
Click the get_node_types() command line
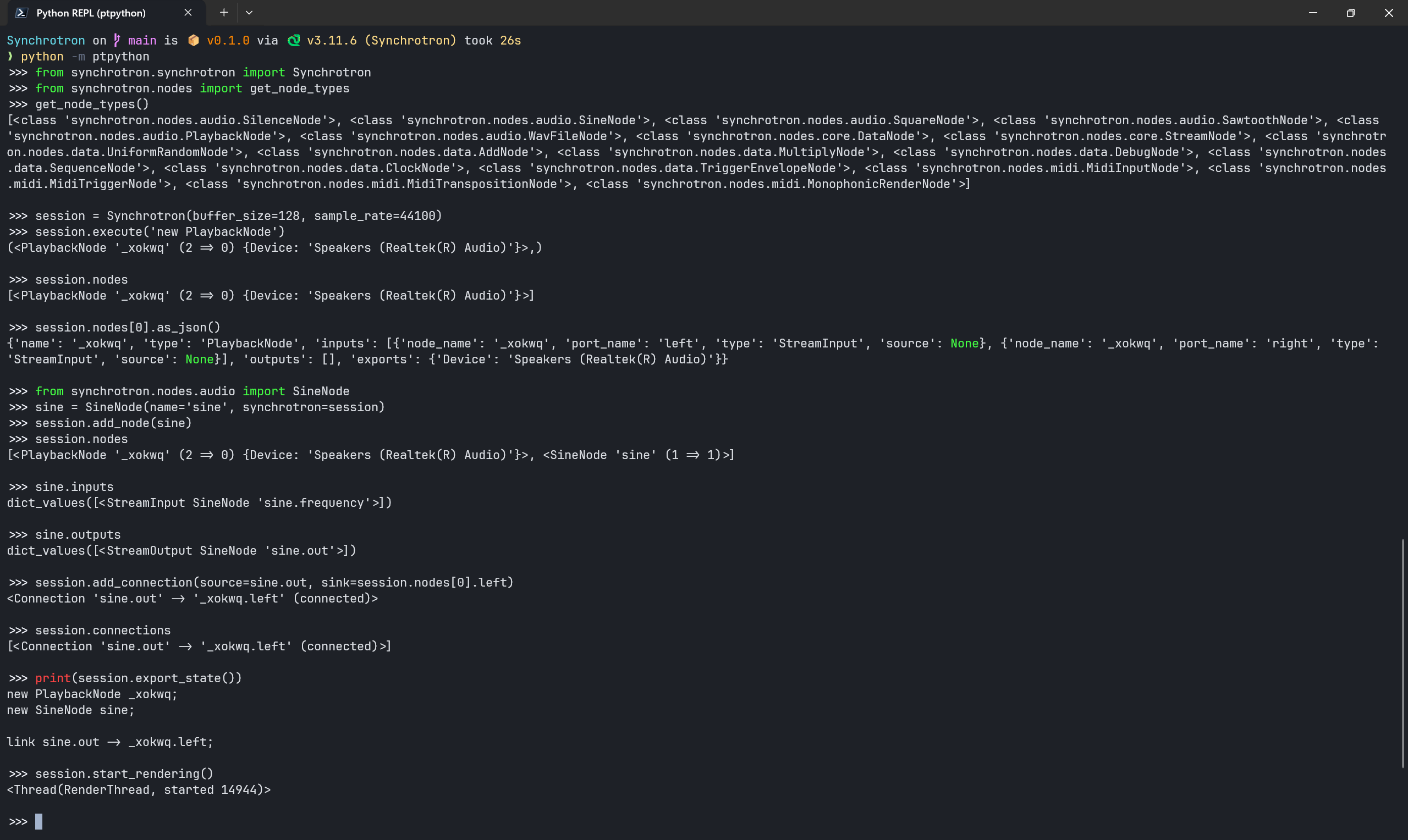click(x=92, y=104)
